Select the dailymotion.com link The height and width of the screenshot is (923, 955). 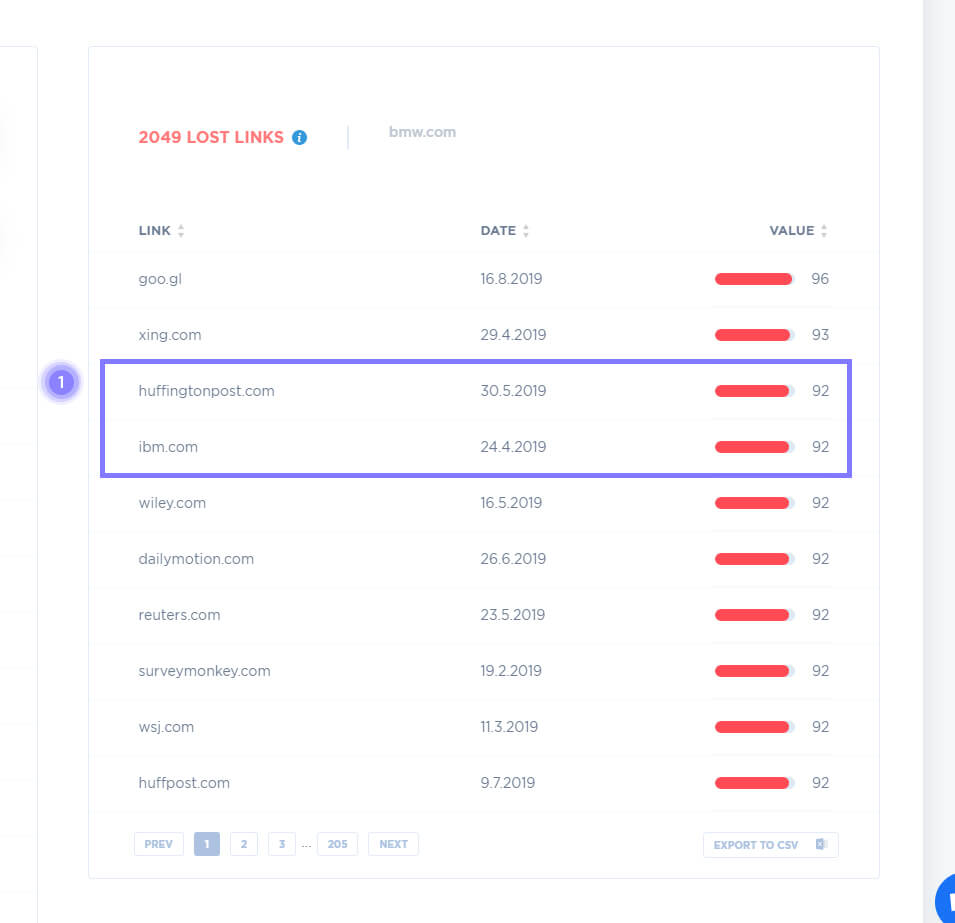tap(196, 559)
